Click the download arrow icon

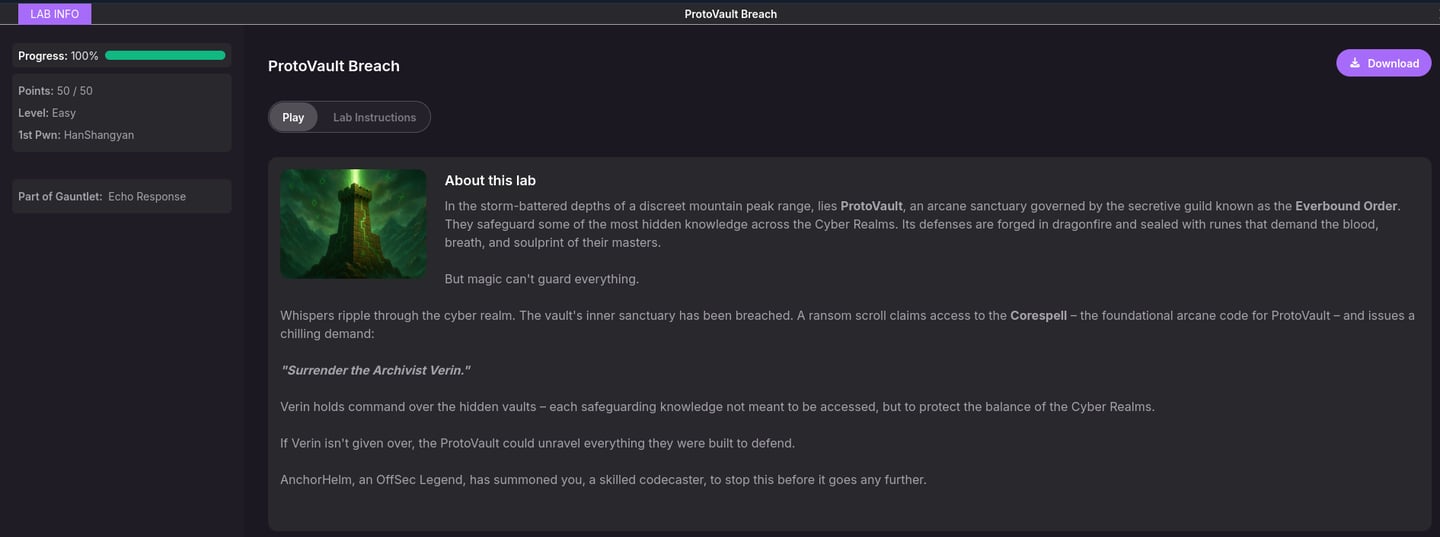click(1355, 63)
